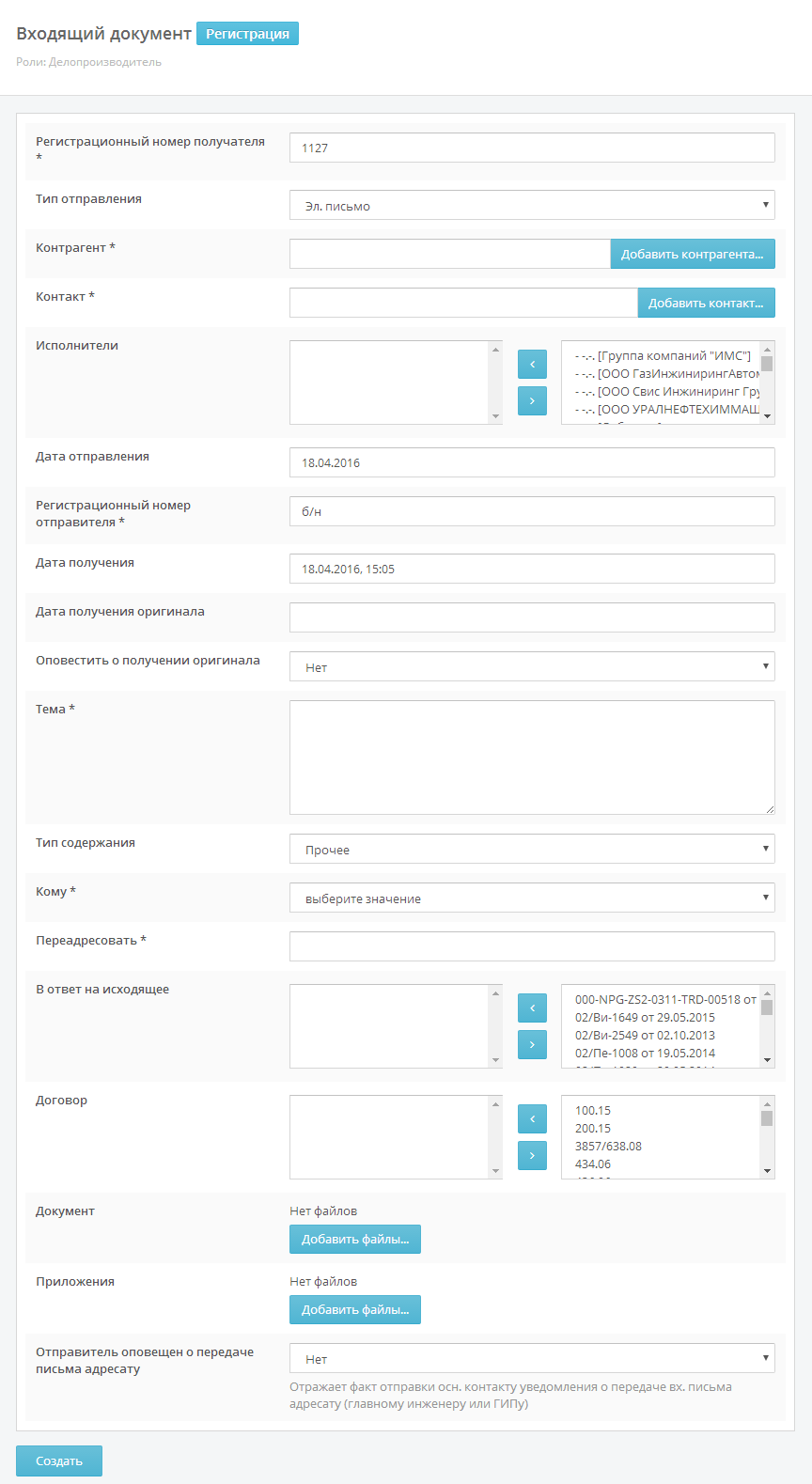The width and height of the screenshot is (812, 1484).
Task: Click right arrow button in Исполнители
Action: (532, 400)
